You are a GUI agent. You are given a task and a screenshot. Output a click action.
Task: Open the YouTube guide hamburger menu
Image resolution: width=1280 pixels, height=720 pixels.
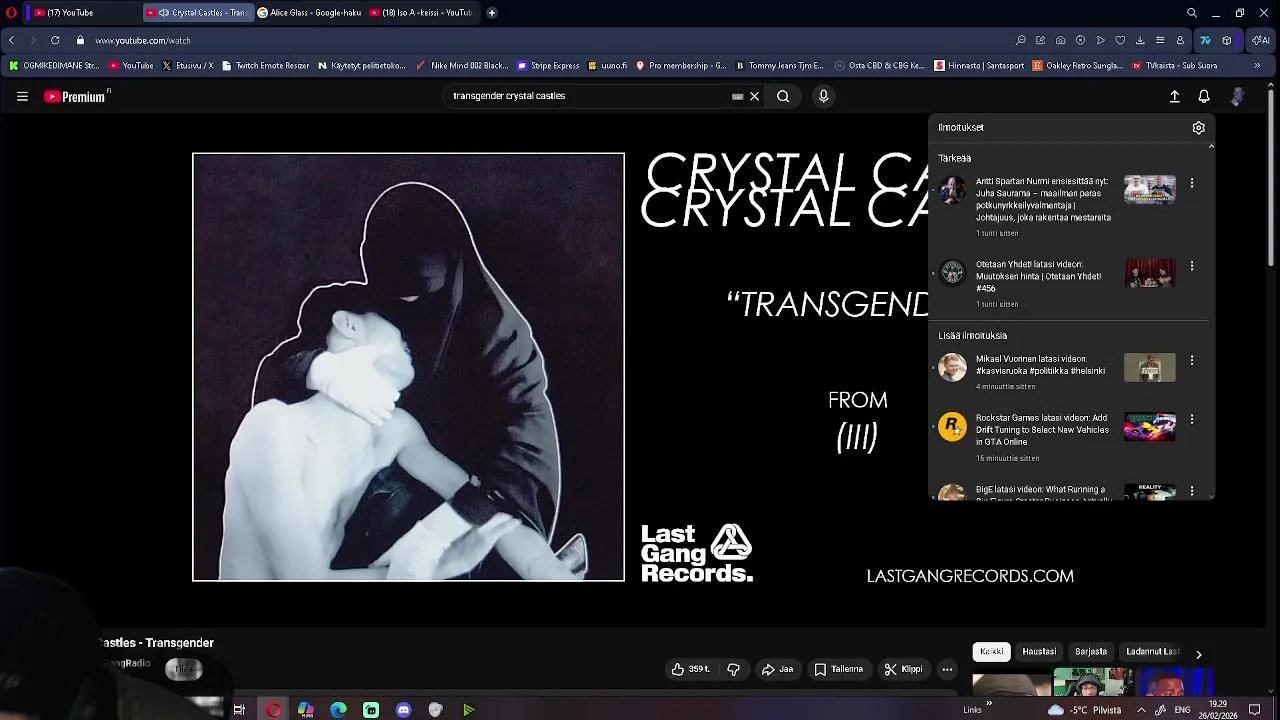[22, 97]
